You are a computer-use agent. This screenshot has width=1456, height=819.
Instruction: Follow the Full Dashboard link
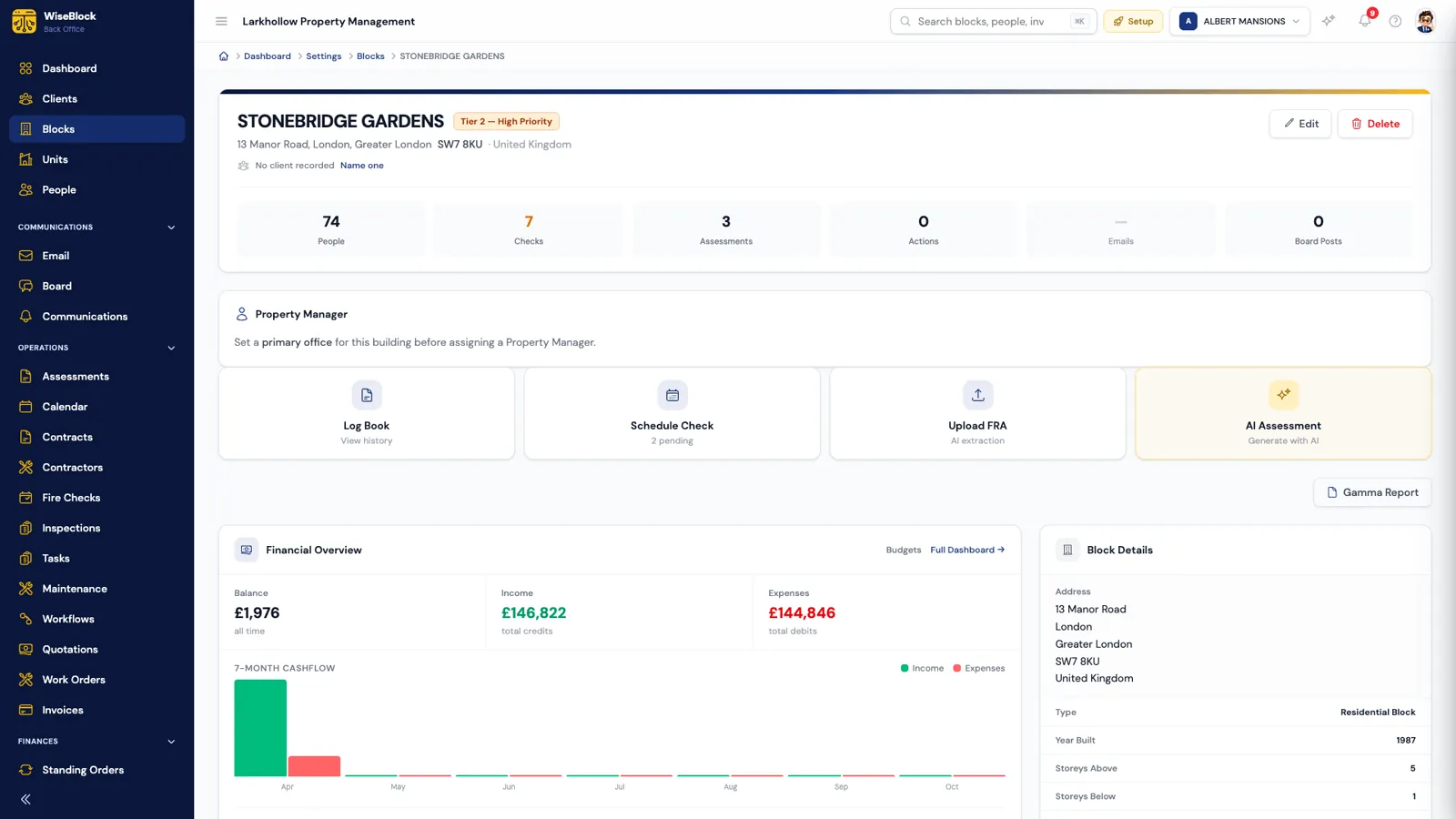pos(967,550)
